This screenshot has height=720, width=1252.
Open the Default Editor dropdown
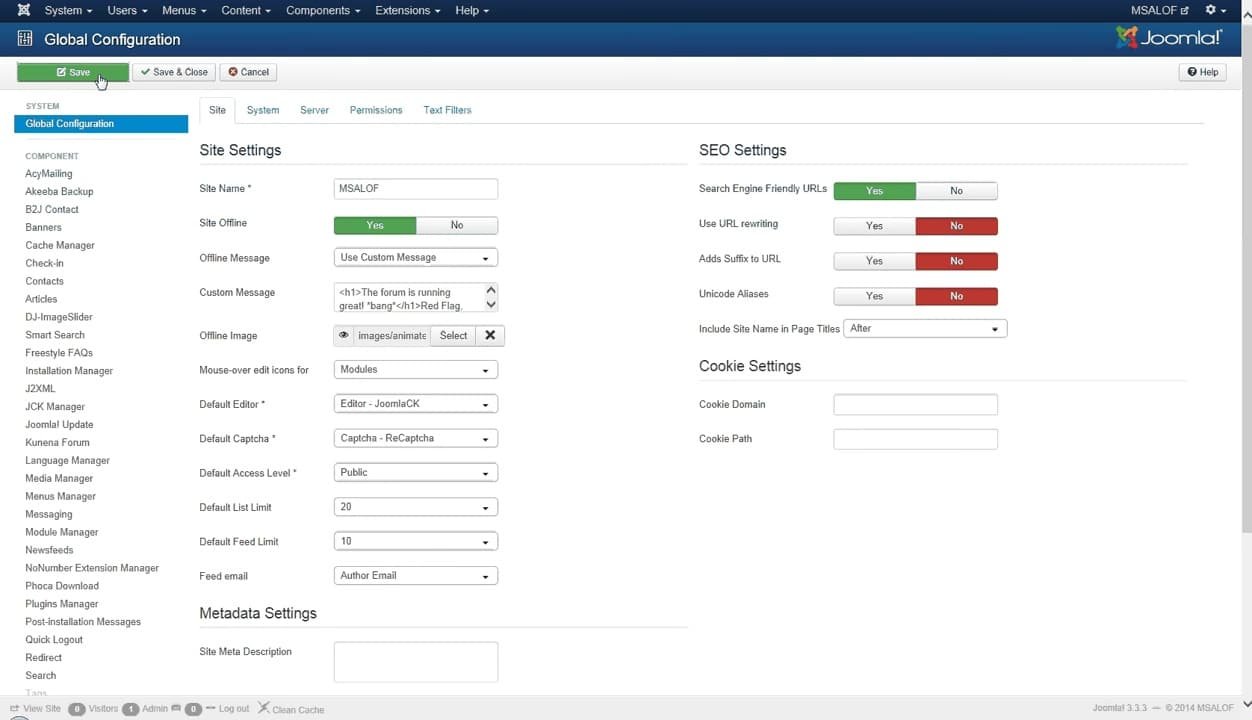coord(415,405)
